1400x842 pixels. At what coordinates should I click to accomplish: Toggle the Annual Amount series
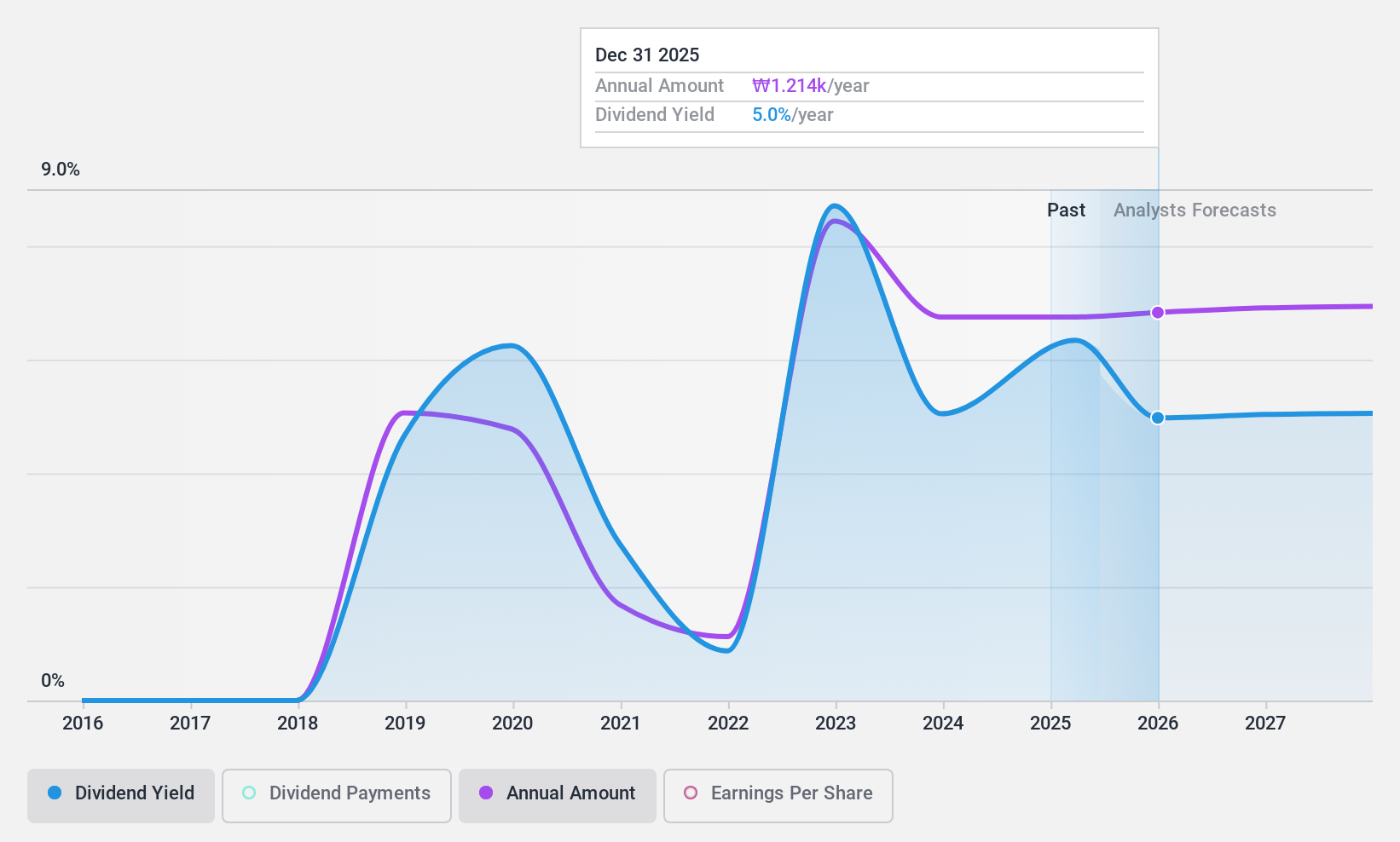click(x=558, y=796)
